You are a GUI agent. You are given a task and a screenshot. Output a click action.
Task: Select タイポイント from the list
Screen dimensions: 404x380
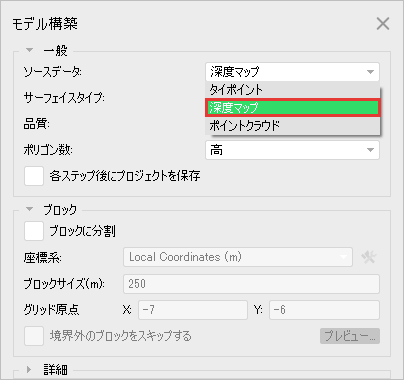tap(292, 90)
